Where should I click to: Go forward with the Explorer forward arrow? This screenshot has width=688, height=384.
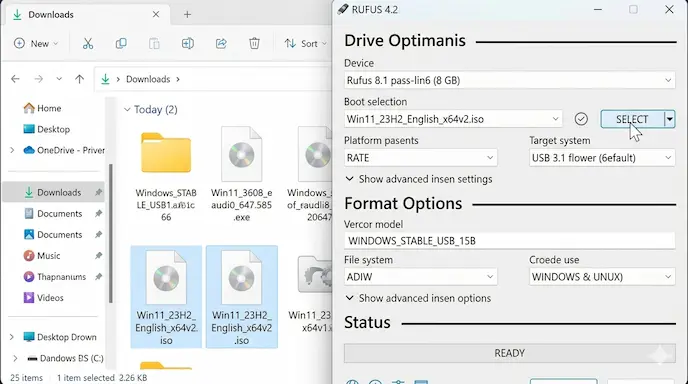[39, 79]
